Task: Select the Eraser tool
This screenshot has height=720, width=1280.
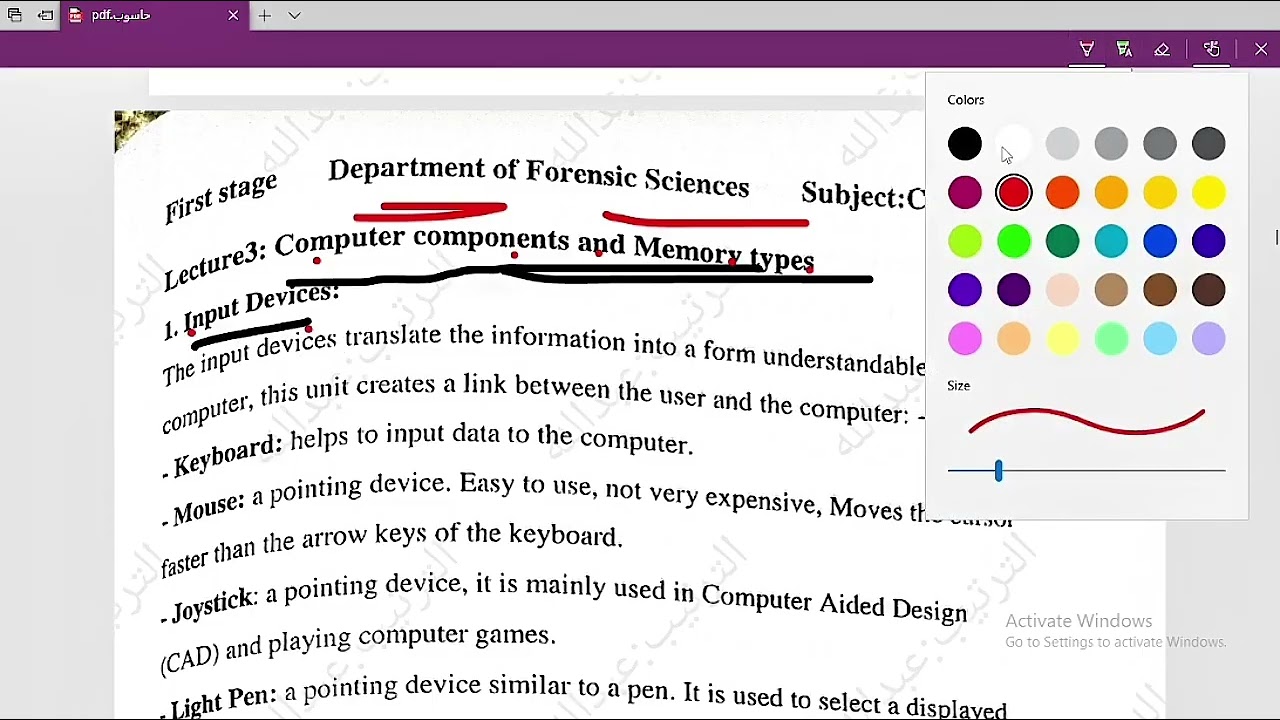Action: tap(1162, 49)
